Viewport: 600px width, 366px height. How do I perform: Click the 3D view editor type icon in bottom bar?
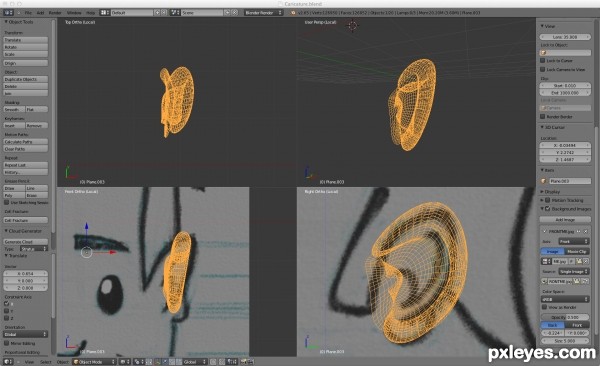pos(8,361)
